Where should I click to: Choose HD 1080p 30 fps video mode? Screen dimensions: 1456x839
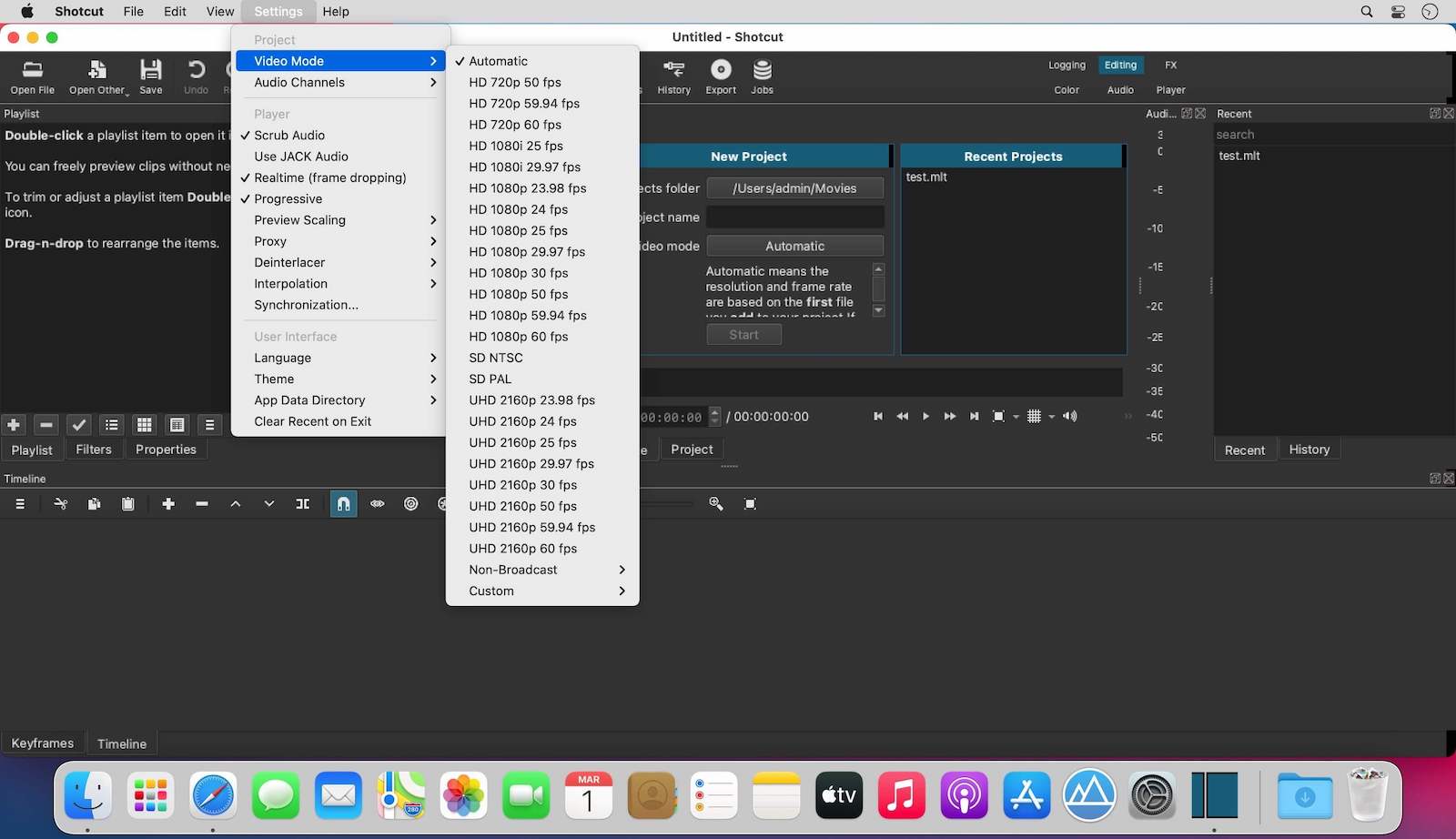(542, 273)
